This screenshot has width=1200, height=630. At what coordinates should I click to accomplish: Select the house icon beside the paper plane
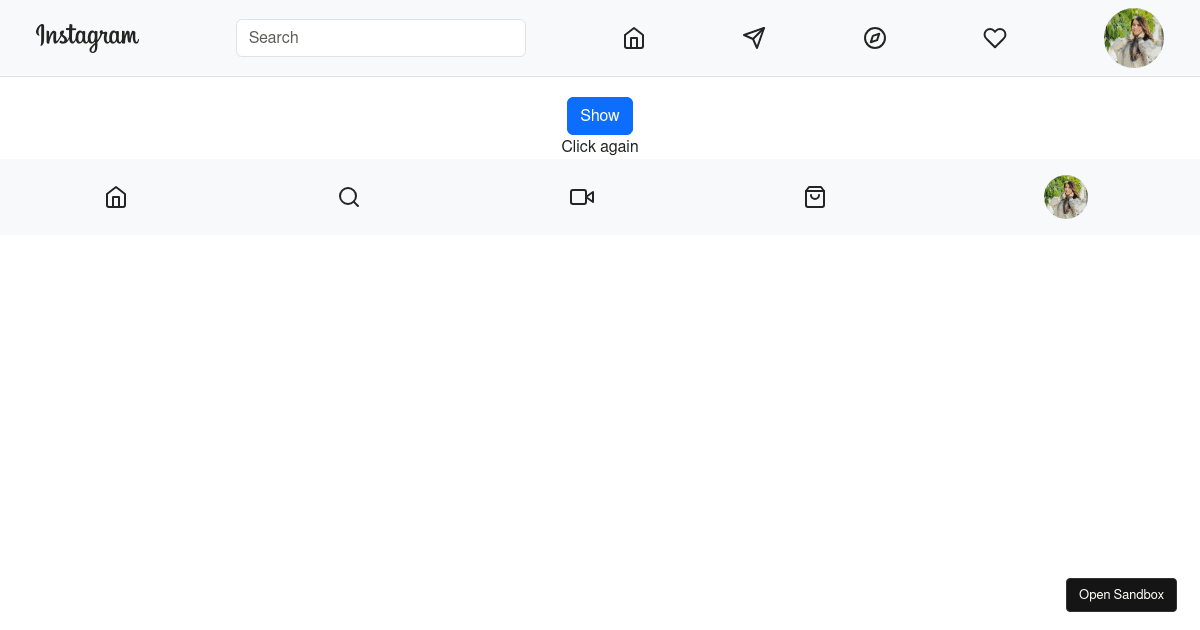634,38
